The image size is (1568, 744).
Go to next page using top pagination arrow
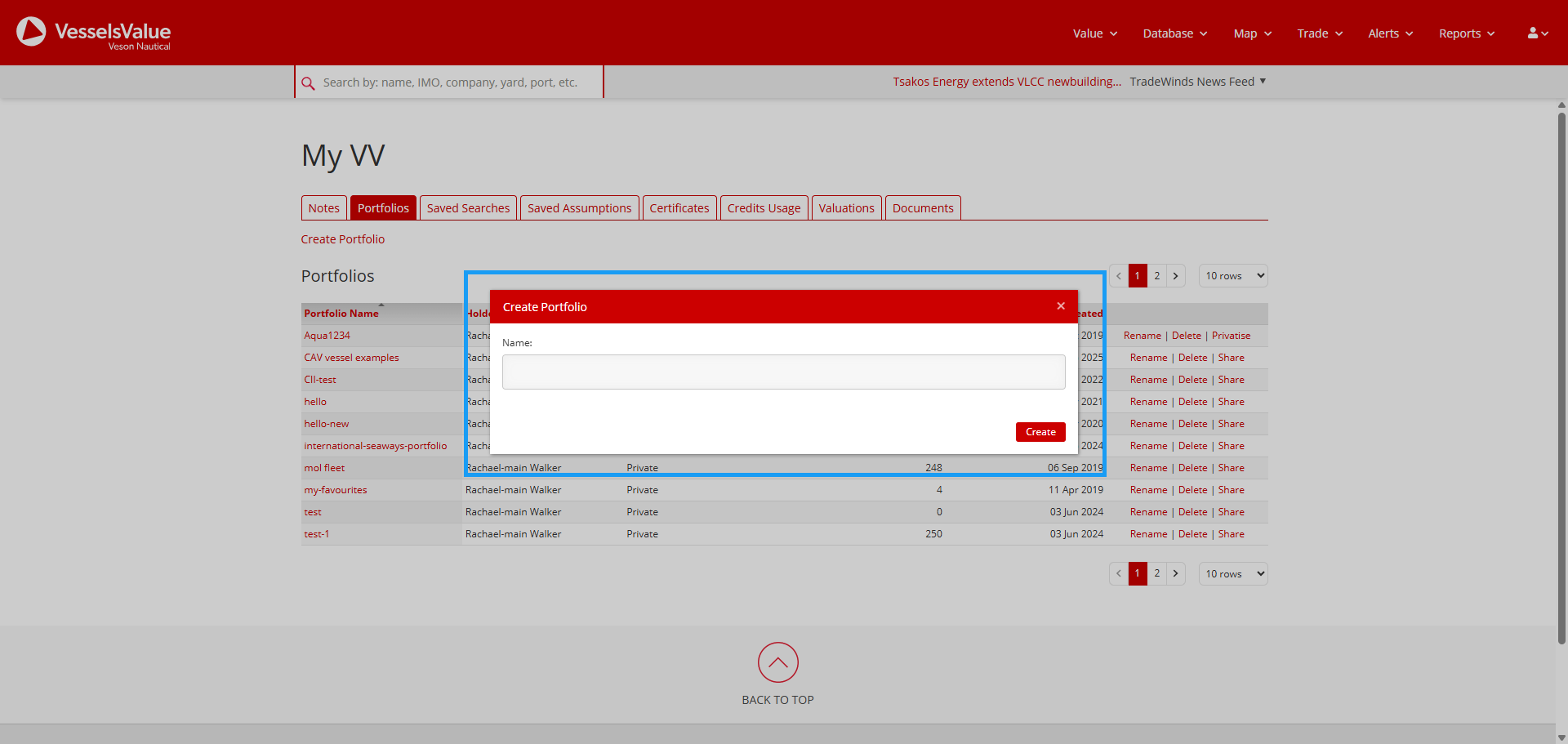(x=1175, y=276)
